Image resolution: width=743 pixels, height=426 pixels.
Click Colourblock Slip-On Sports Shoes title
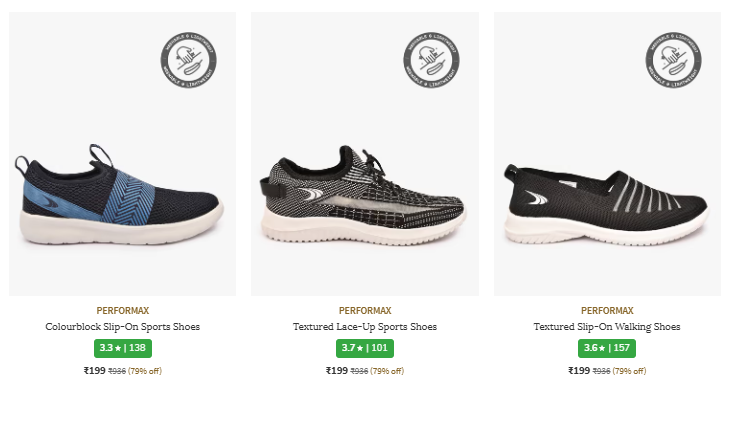pyautogui.click(x=123, y=327)
